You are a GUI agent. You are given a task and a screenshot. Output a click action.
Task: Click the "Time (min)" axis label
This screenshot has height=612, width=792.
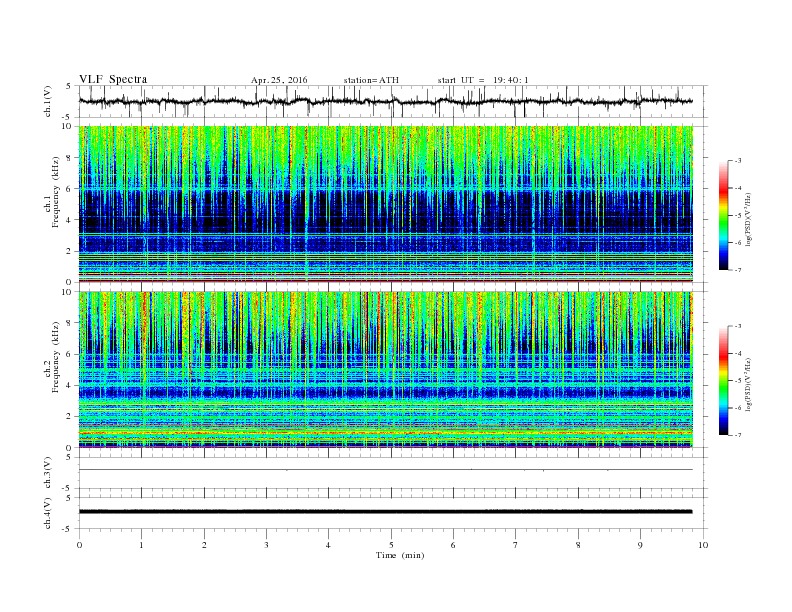[400, 555]
